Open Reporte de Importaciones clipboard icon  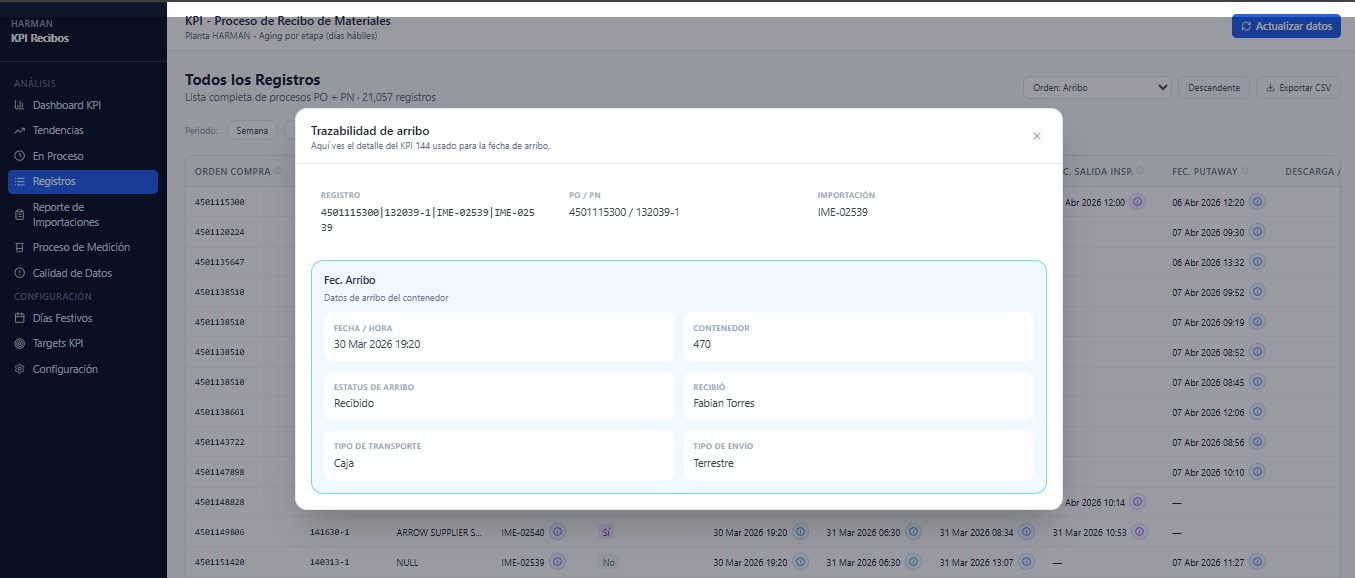point(20,213)
